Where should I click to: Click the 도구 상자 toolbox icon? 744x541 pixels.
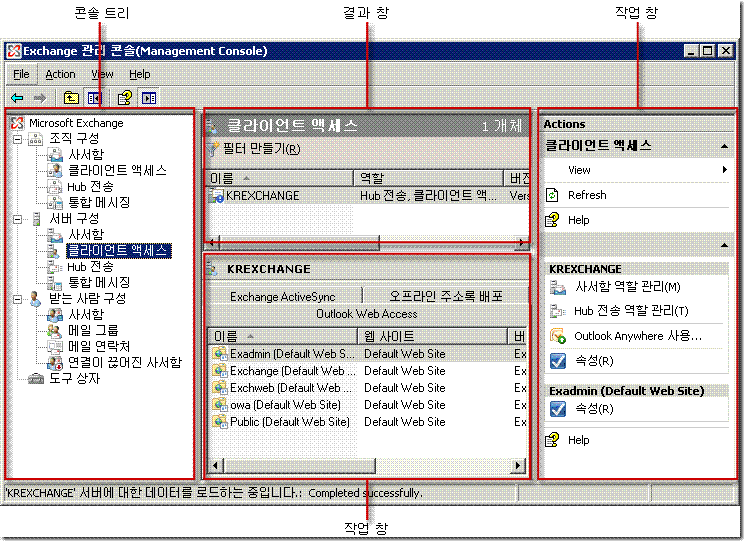36,379
